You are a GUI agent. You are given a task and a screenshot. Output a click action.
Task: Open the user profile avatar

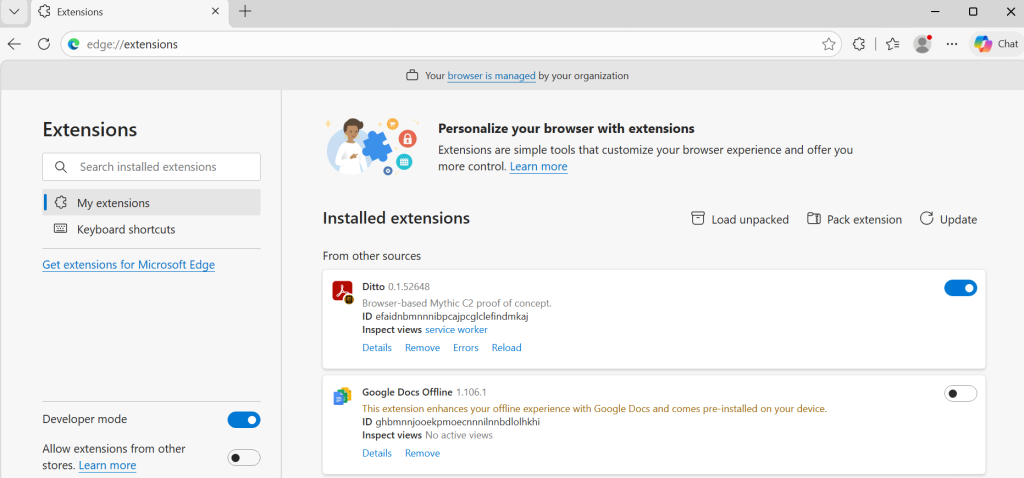[x=922, y=44]
